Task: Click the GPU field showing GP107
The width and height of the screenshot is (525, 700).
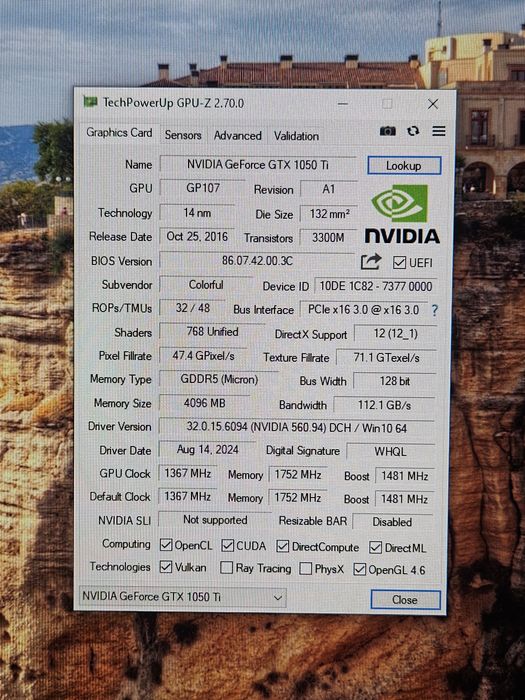Action: [x=203, y=188]
